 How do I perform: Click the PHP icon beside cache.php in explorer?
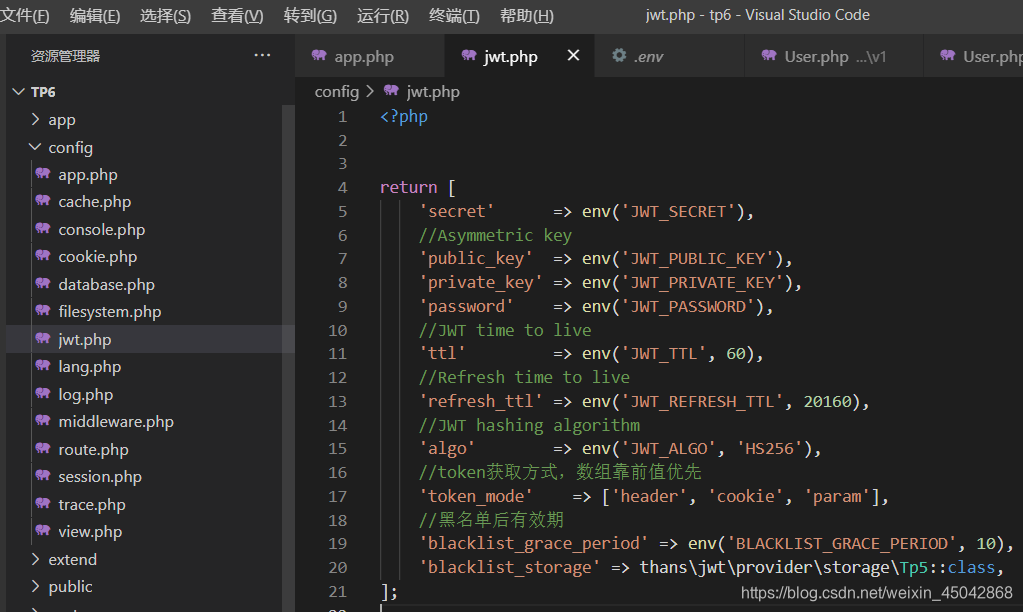(43, 201)
